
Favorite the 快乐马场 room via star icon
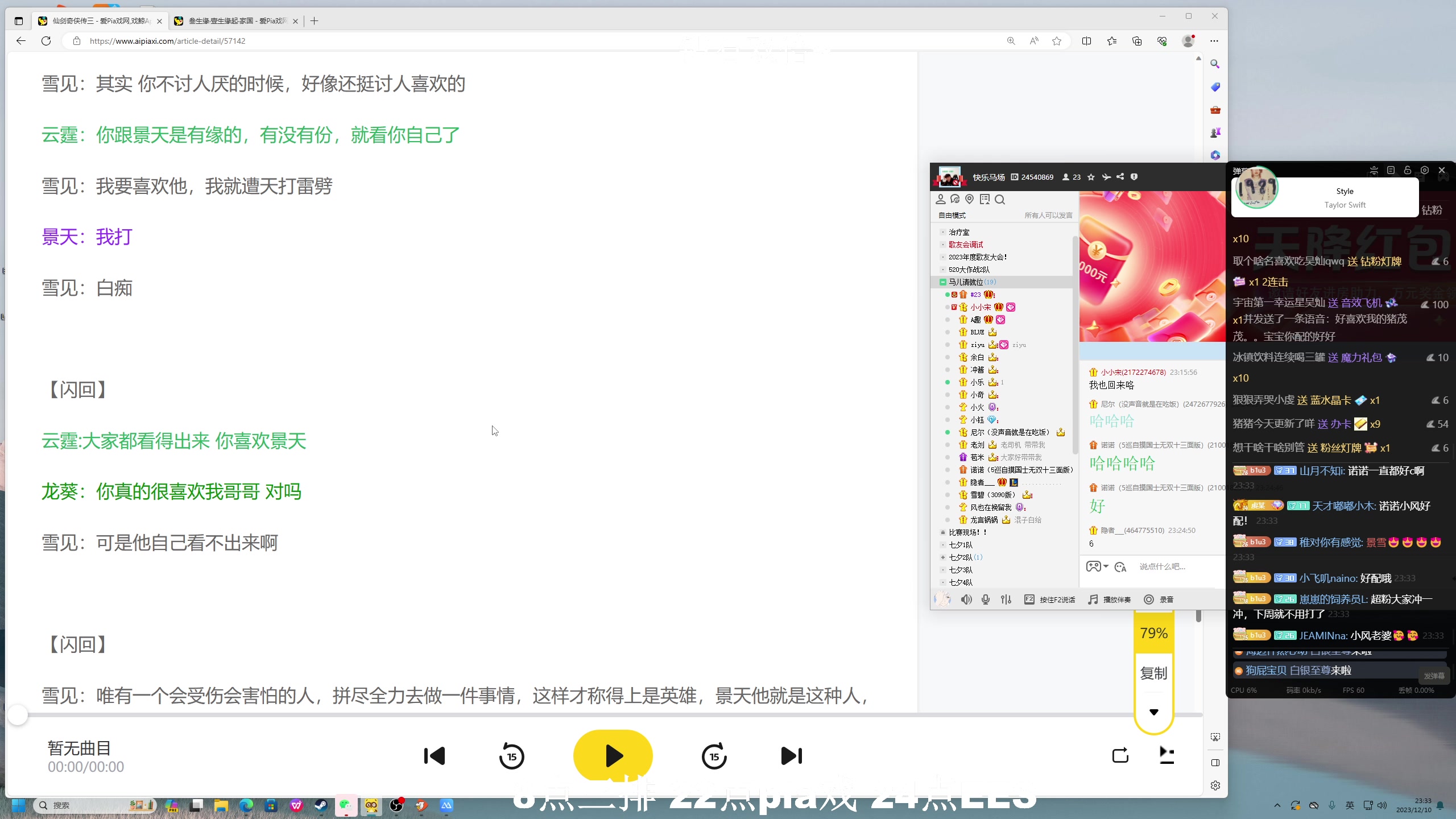1091,177
